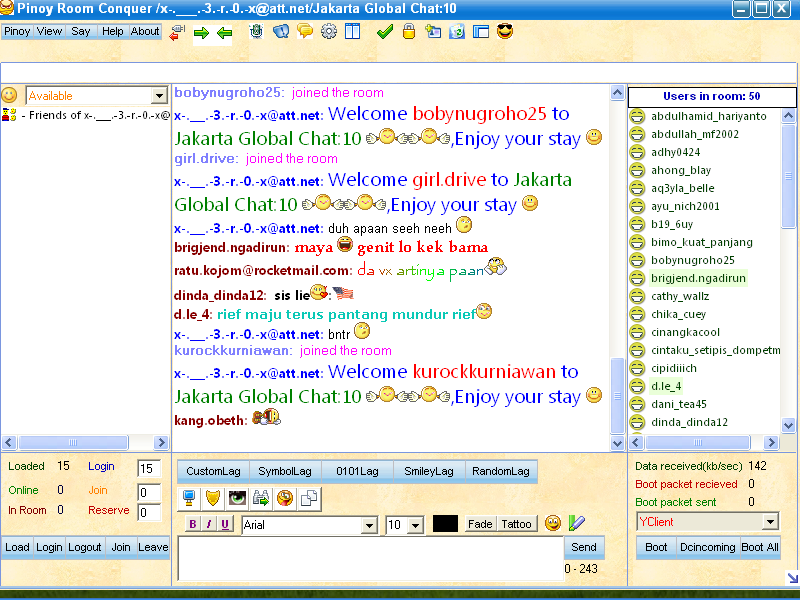Click the Load button
Viewport: 800px width, 600px height.
click(x=17, y=547)
